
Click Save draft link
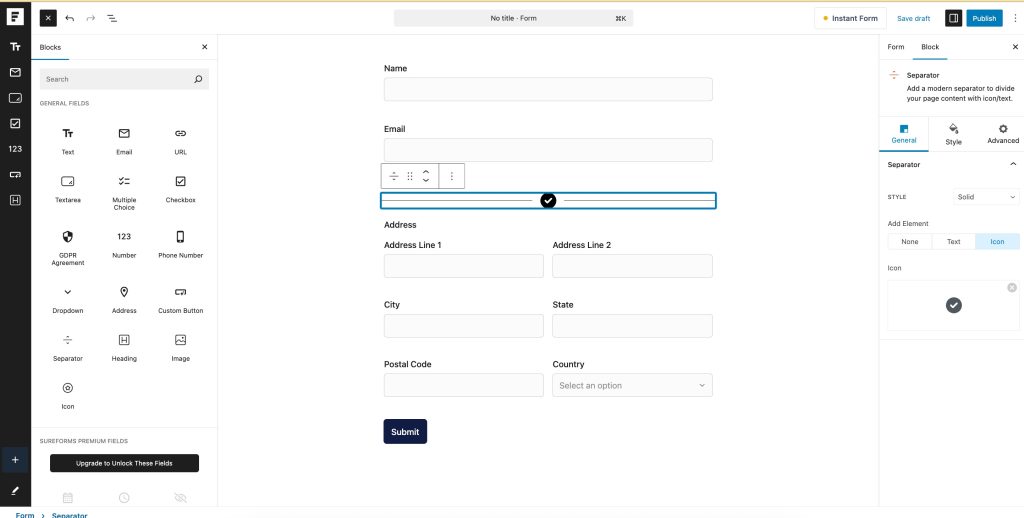pyautogui.click(x=913, y=18)
